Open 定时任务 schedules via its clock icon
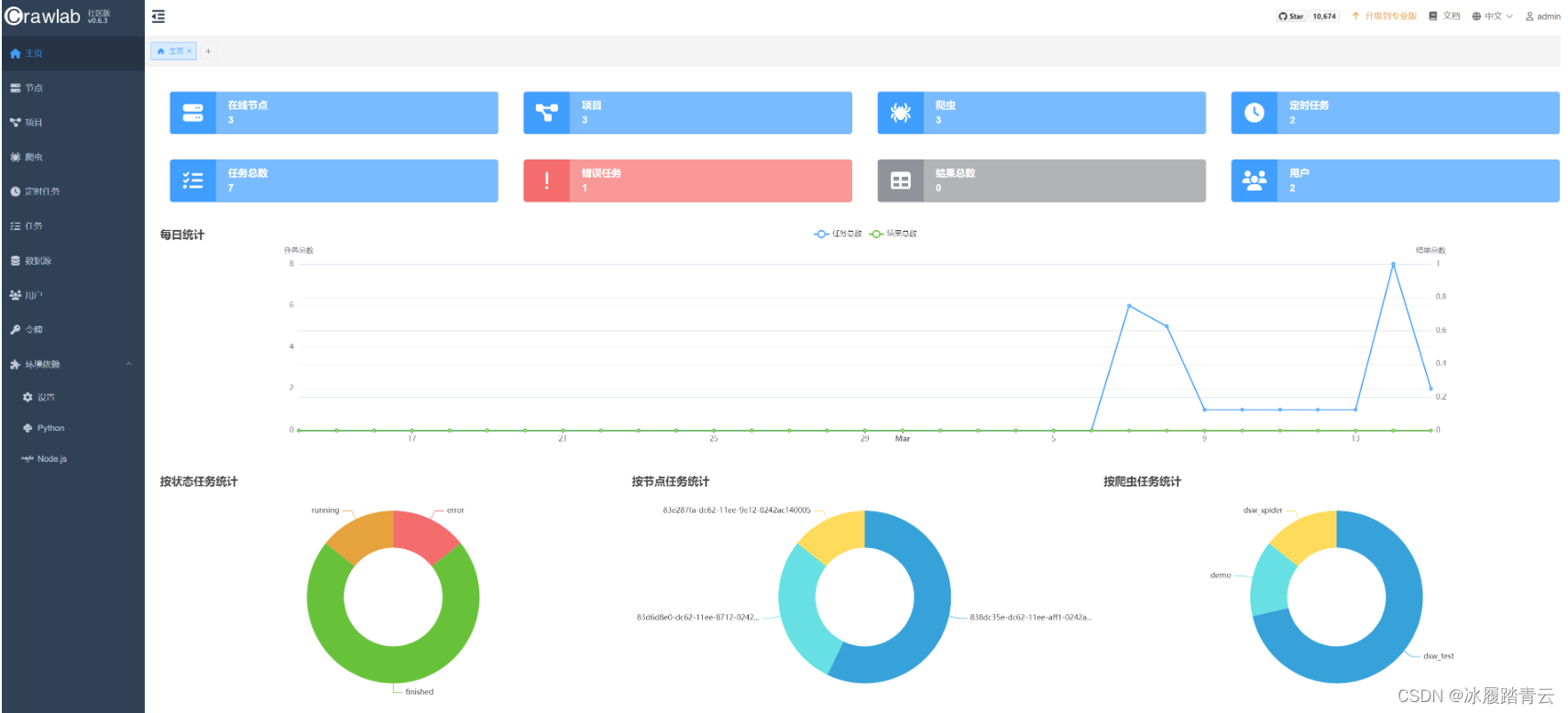This screenshot has width=1568, height=713. 16,192
